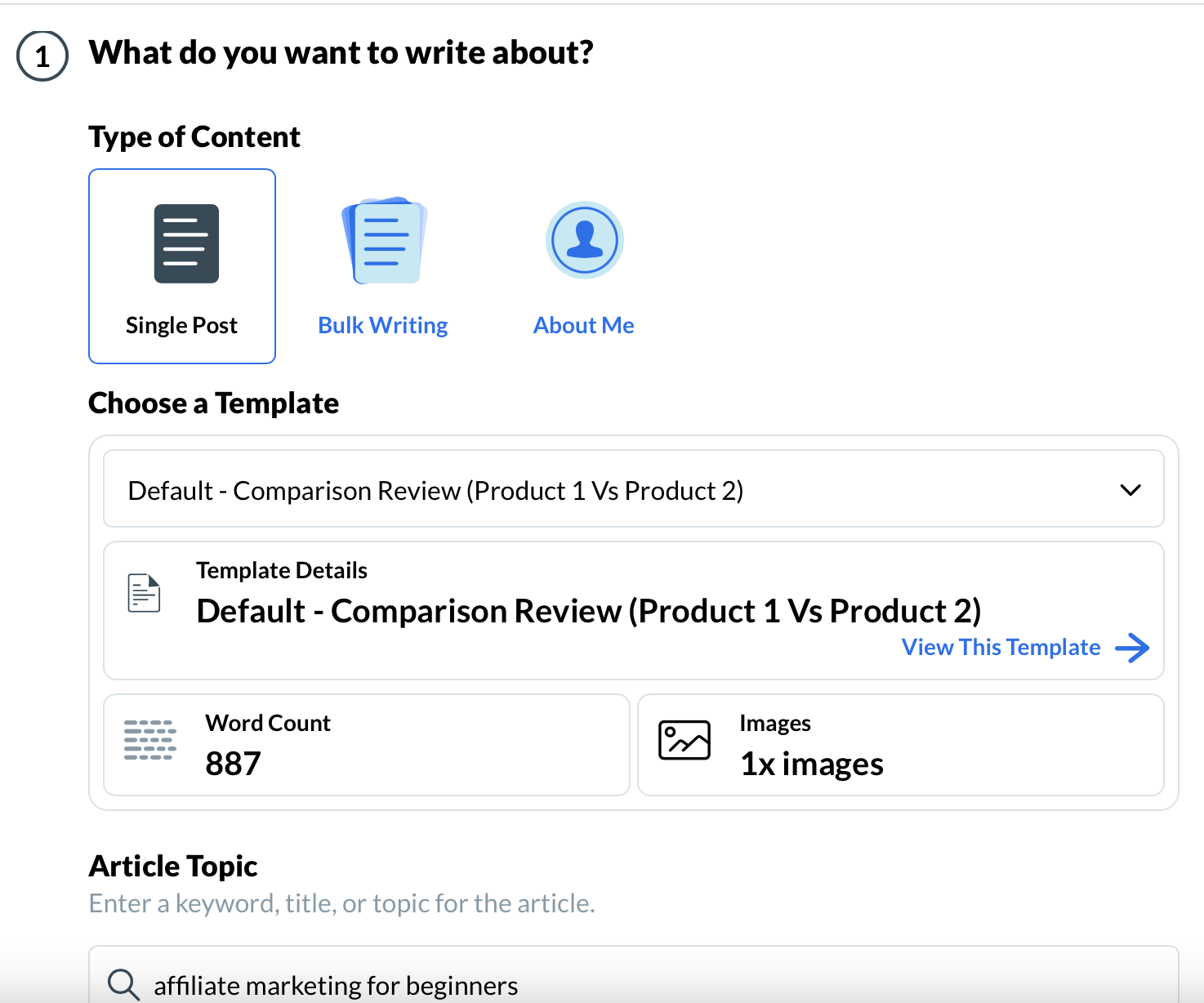Click the Word Count text lines icon
The width and height of the screenshot is (1204, 1003).
(150, 740)
